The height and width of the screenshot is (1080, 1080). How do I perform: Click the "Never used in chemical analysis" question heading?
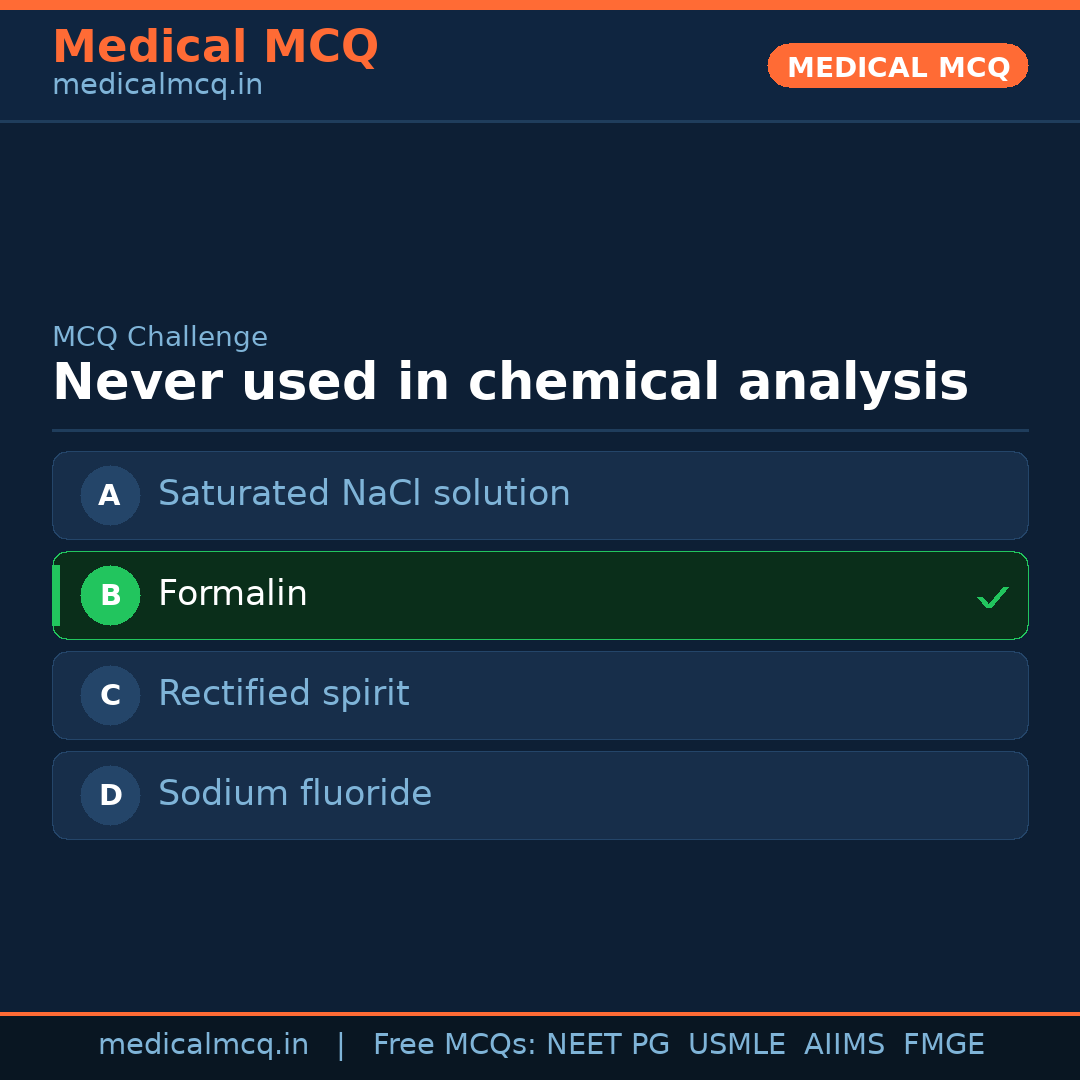[x=510, y=383]
